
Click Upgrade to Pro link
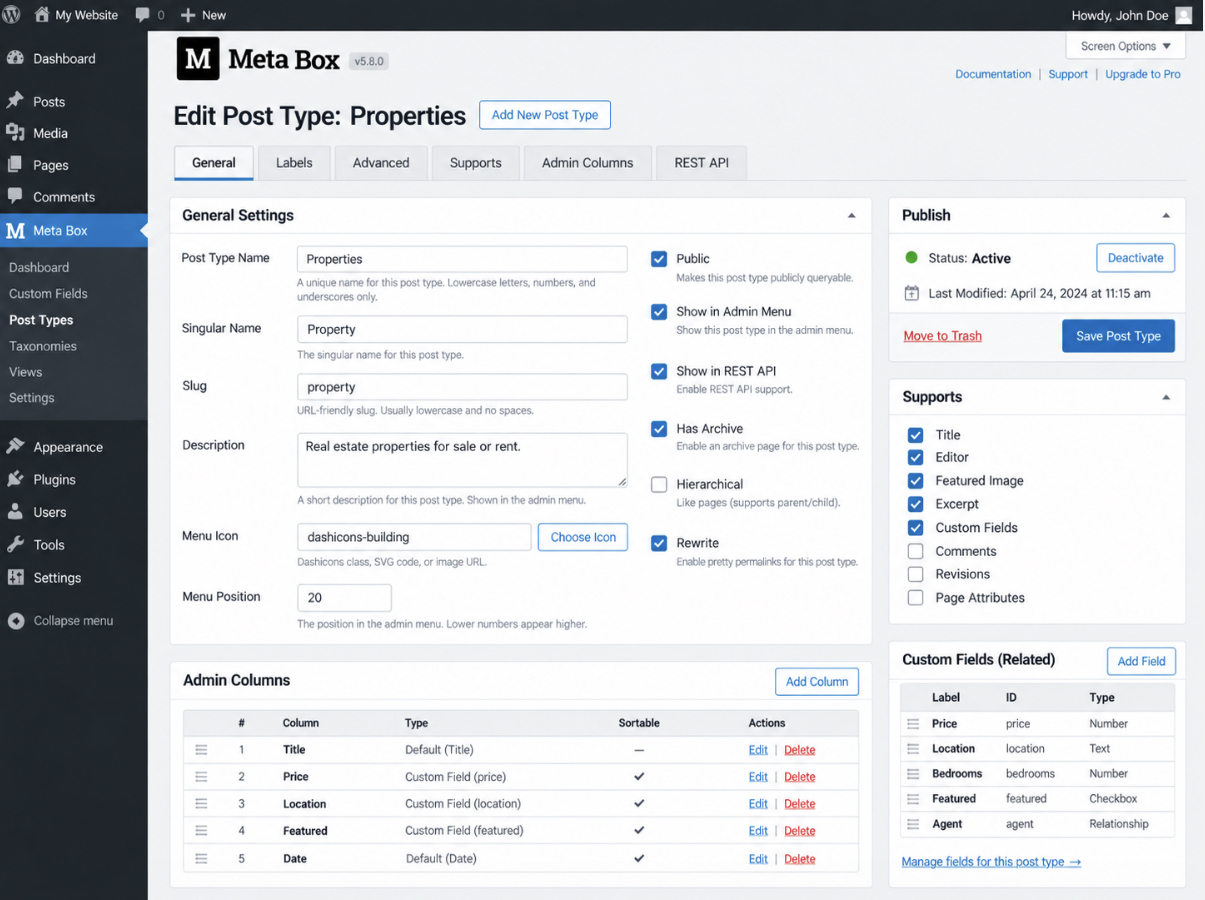coord(1143,74)
